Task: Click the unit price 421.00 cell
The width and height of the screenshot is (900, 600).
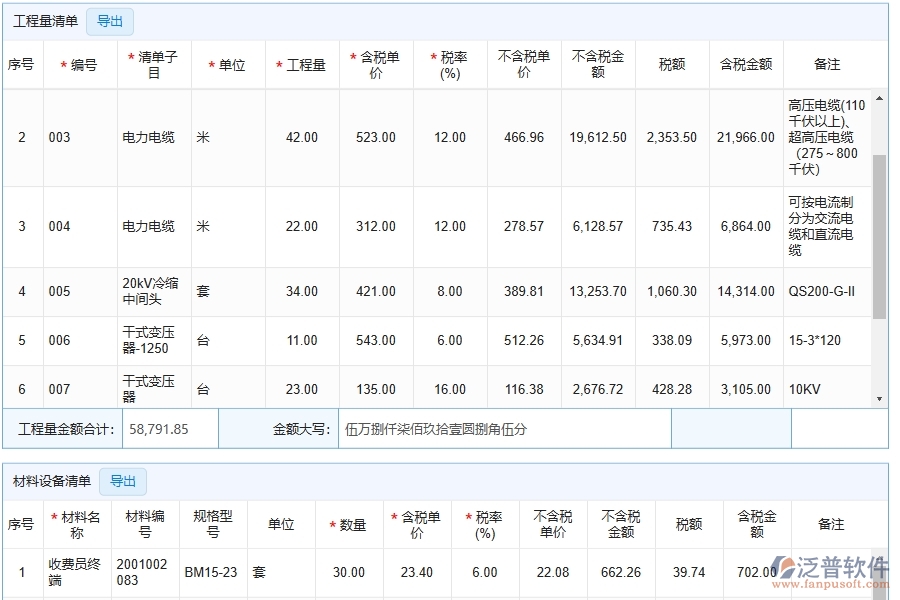Action: click(376, 292)
